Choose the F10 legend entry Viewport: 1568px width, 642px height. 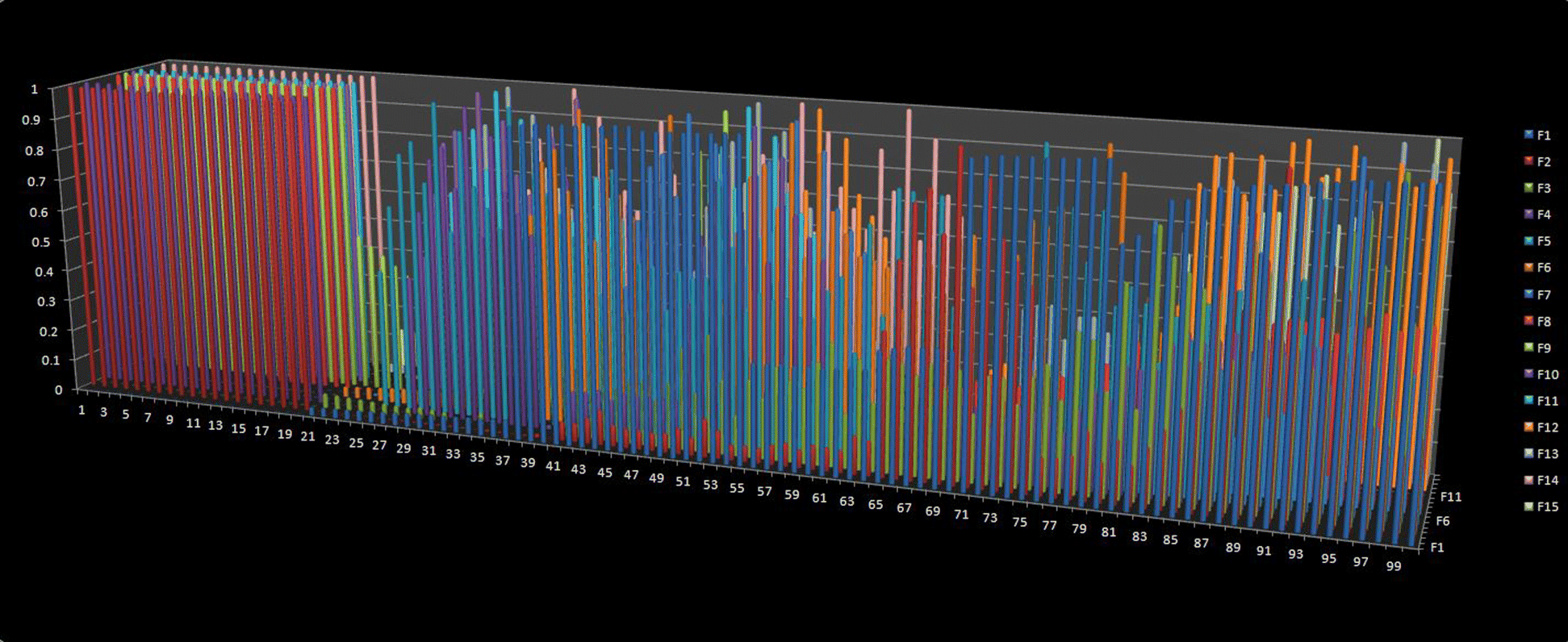pyautogui.click(x=1541, y=374)
